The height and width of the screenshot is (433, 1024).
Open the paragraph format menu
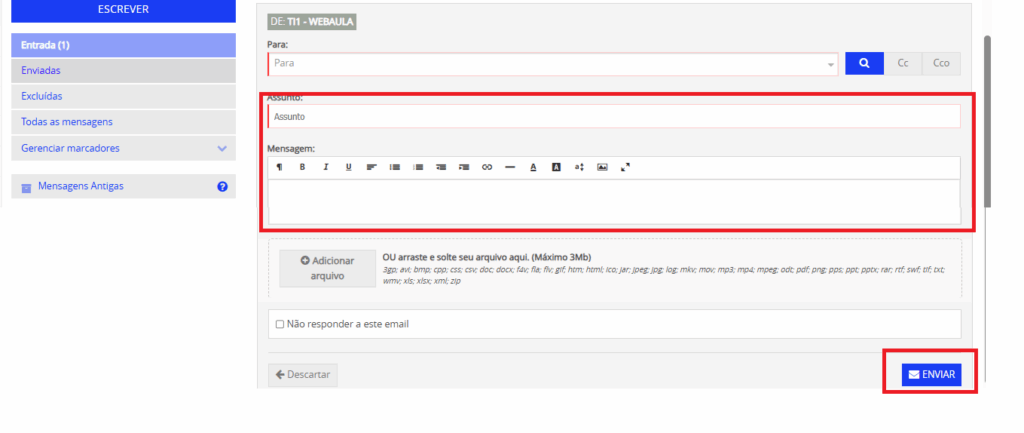click(279, 167)
